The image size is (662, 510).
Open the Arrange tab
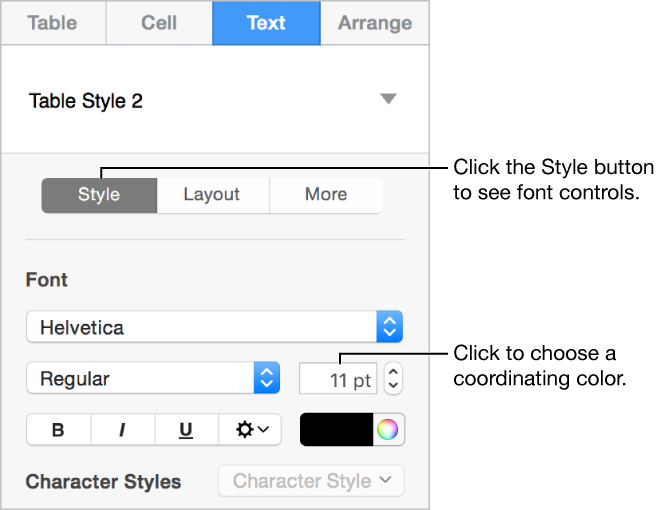(x=375, y=23)
